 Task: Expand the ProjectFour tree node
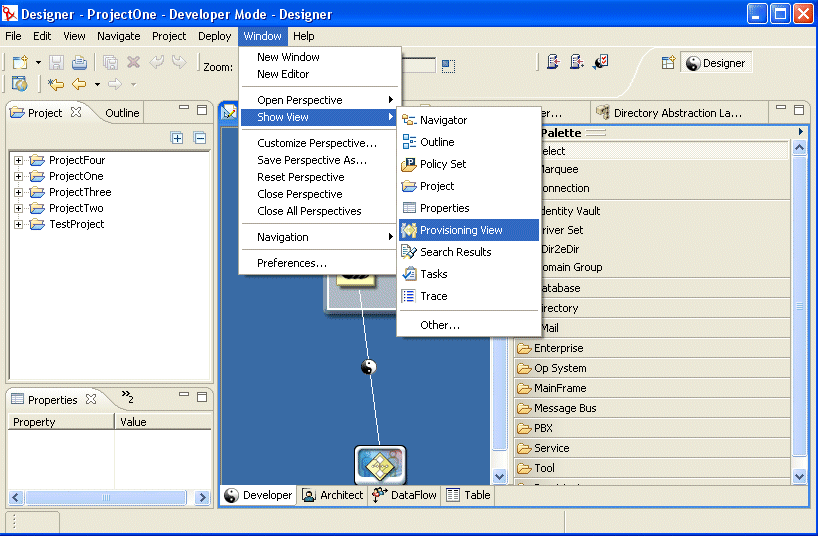[18, 160]
